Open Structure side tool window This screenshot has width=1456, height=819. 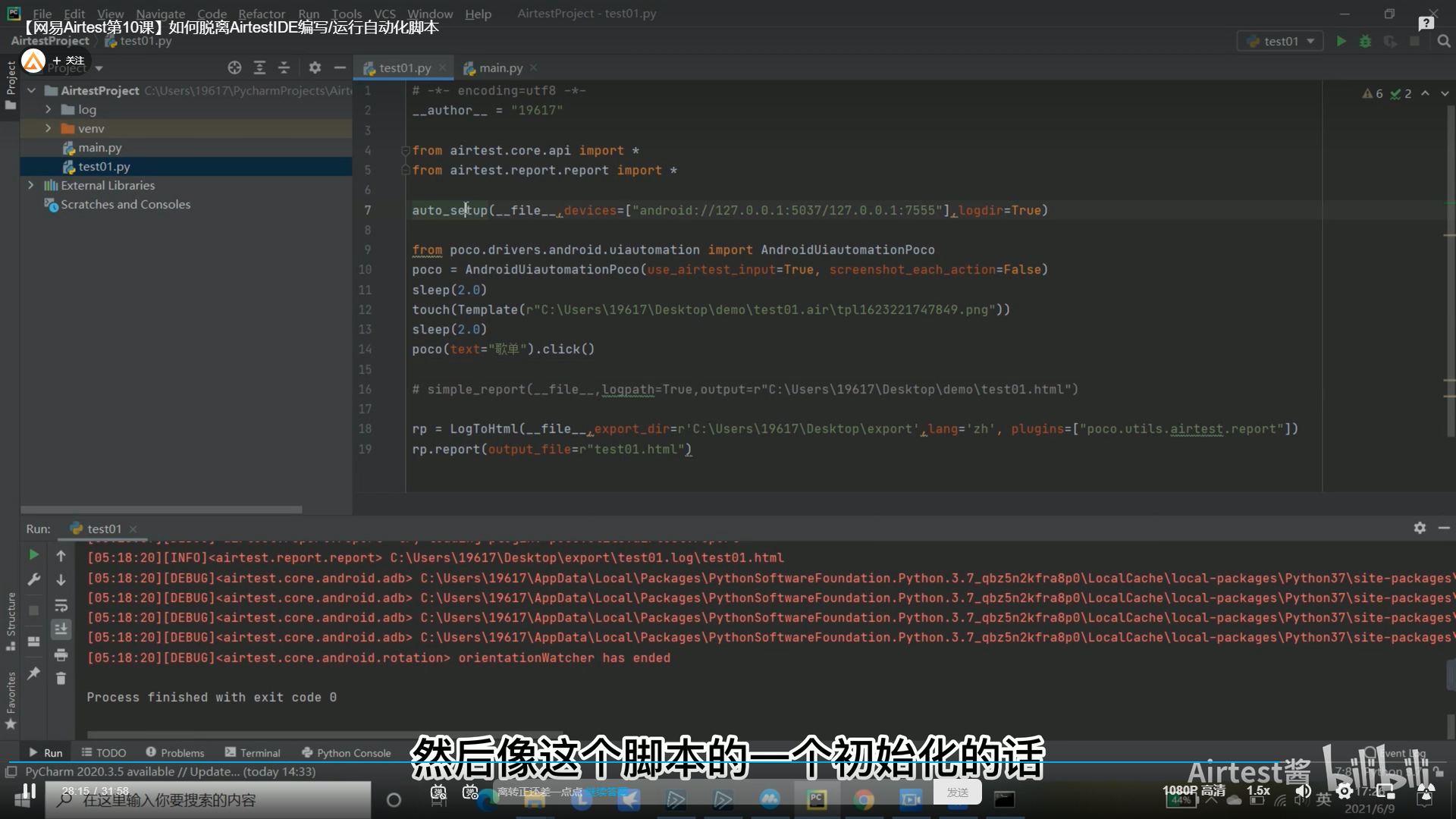(11, 620)
